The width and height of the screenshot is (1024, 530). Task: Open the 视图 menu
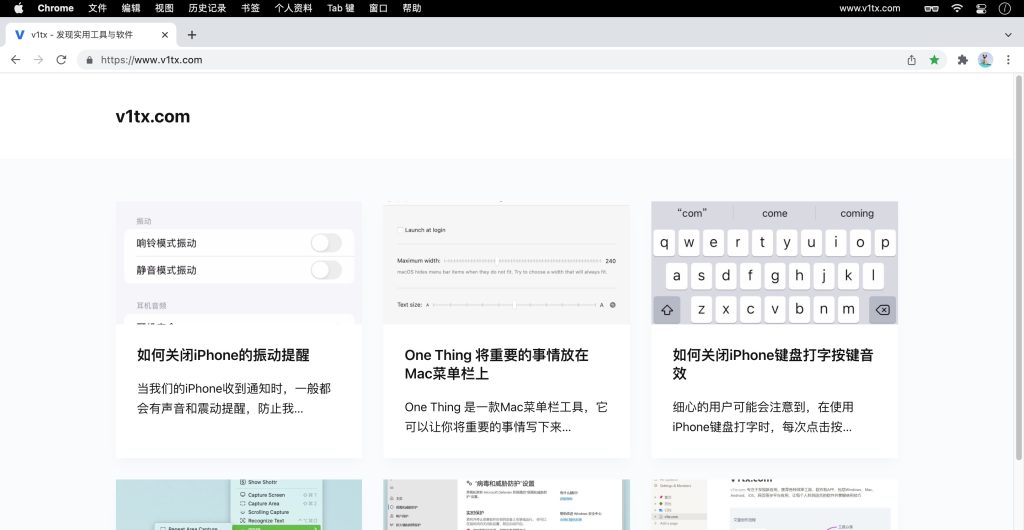165,8
